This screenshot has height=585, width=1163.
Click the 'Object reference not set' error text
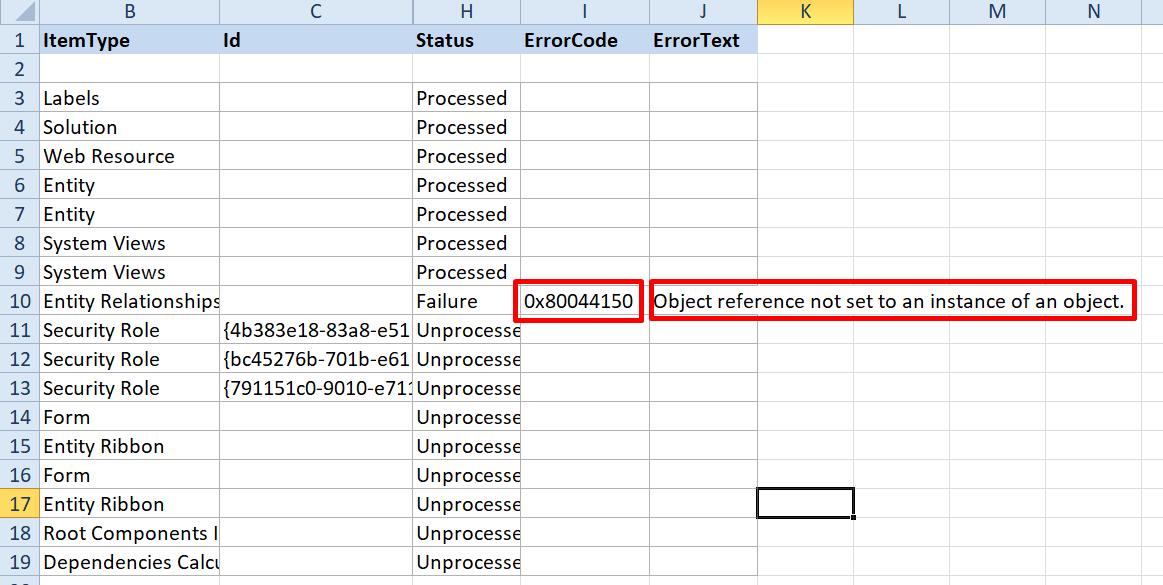(x=890, y=301)
